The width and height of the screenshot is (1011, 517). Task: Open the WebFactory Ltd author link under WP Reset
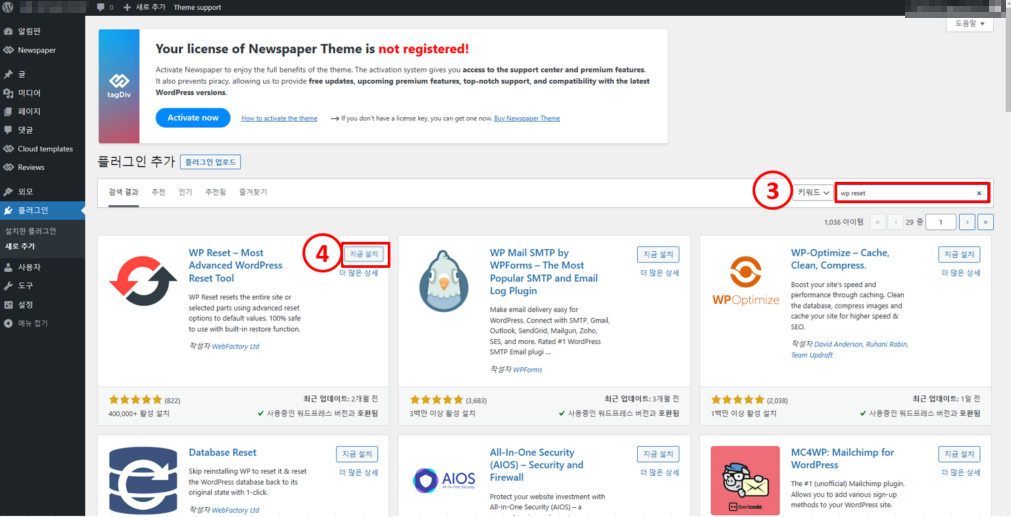tap(236, 346)
